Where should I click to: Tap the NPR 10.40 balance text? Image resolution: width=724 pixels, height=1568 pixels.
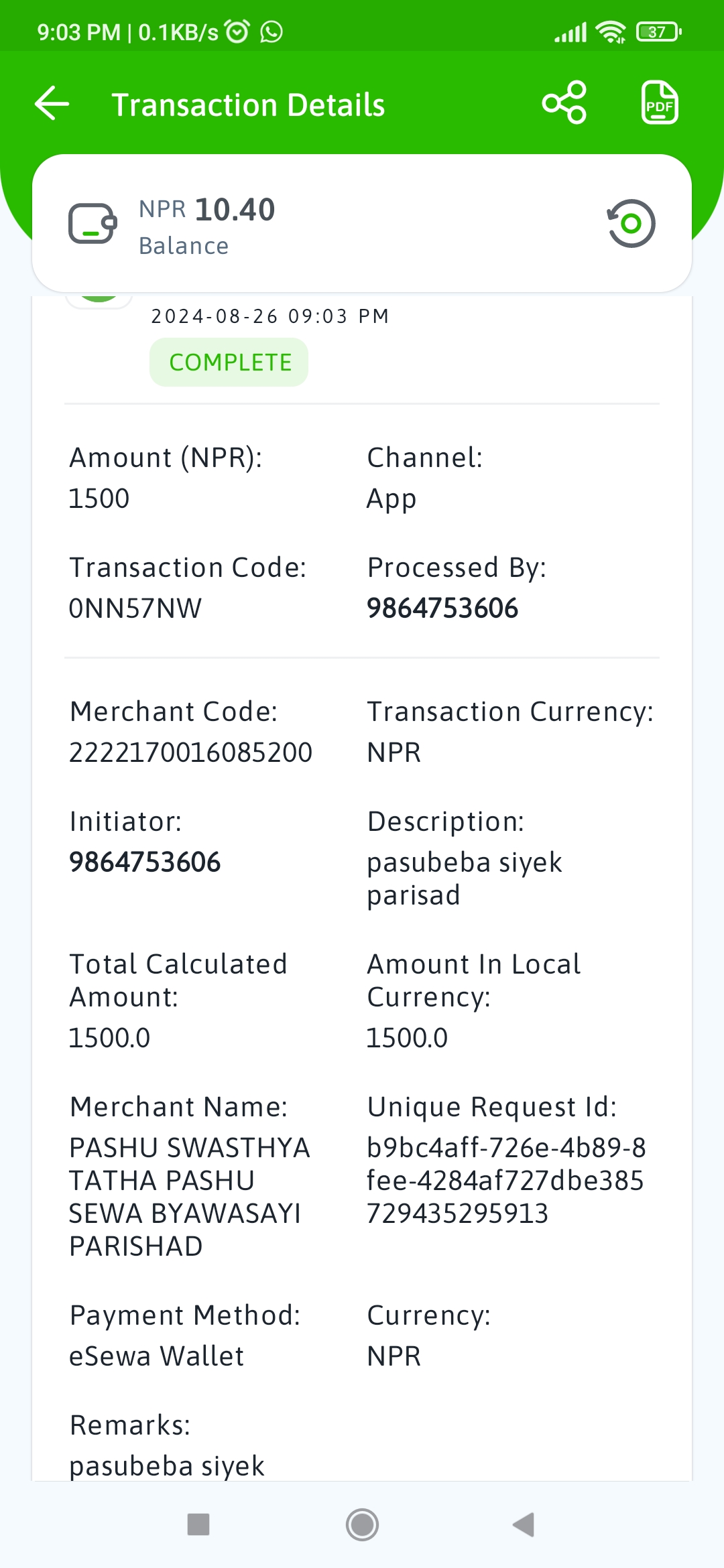207,210
